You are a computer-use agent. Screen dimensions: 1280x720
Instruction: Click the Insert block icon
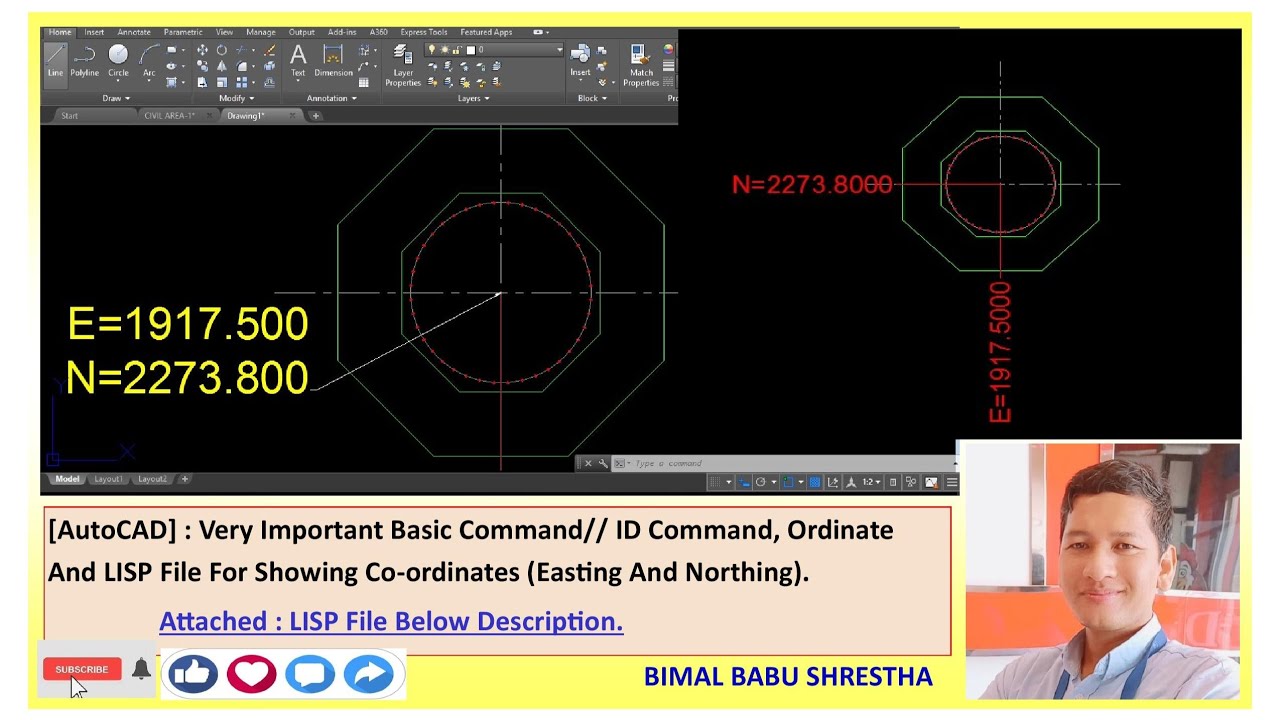coord(580,60)
